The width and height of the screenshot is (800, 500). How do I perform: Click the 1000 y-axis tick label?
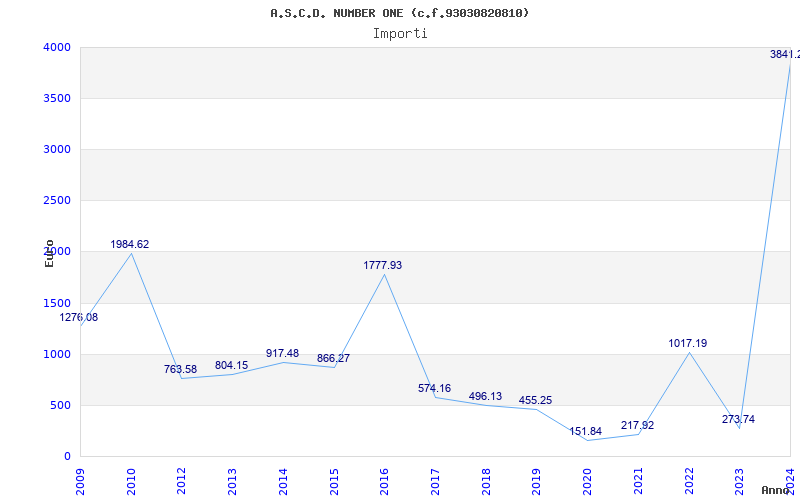coord(56,355)
